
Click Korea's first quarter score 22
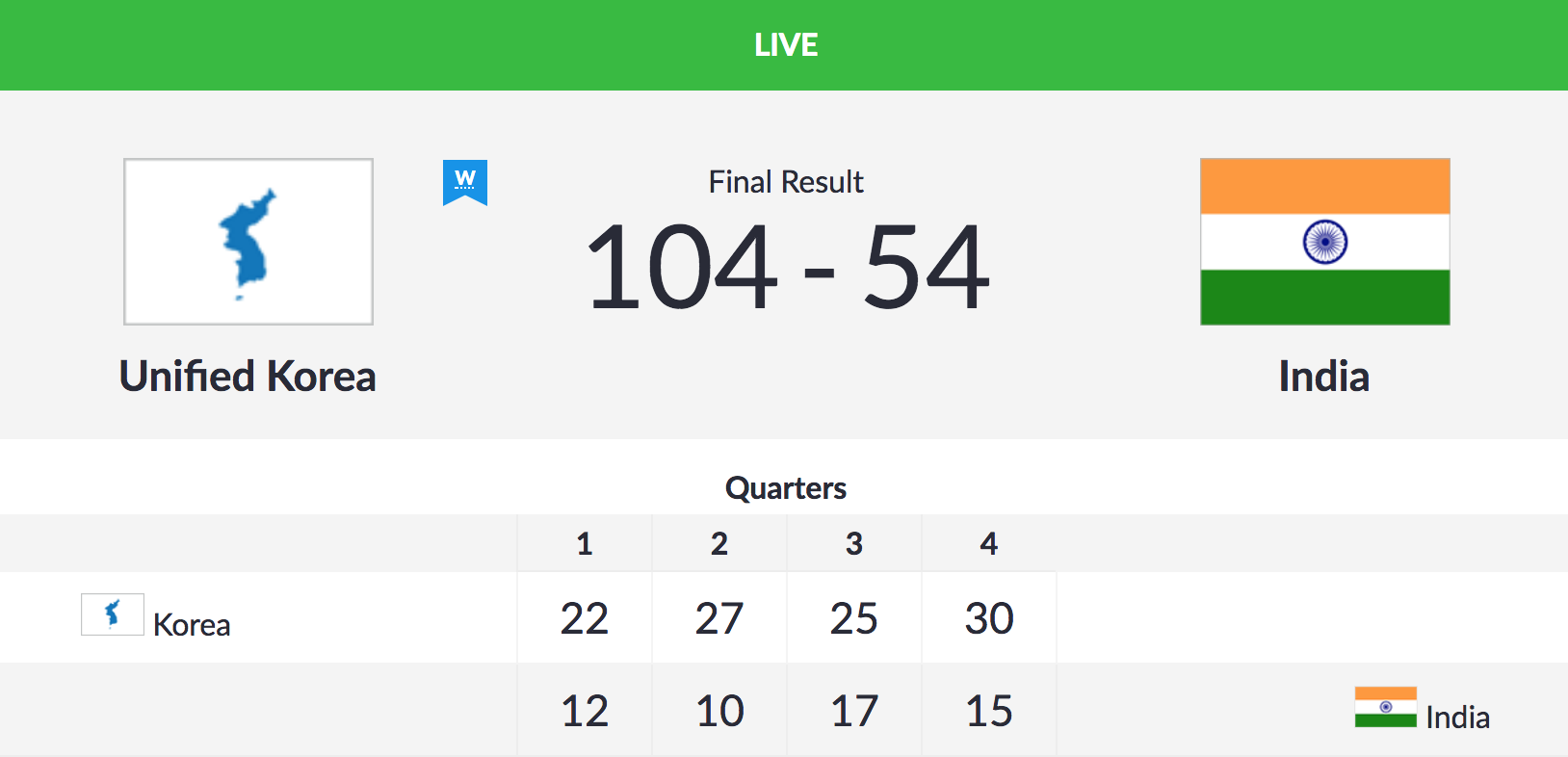point(585,618)
